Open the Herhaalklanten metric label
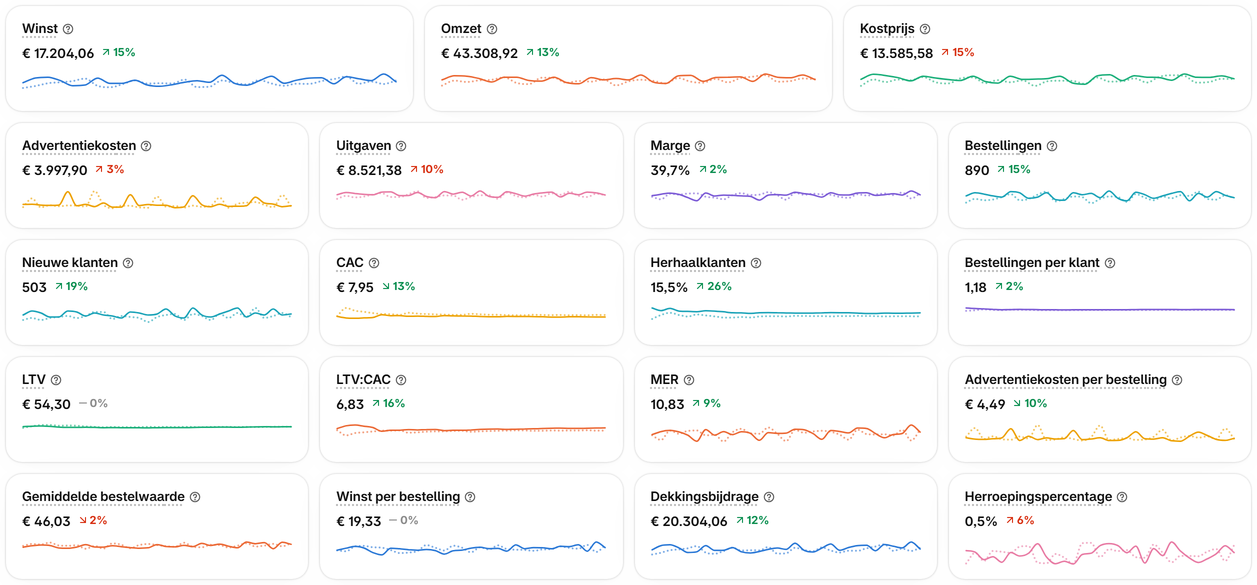 [698, 263]
